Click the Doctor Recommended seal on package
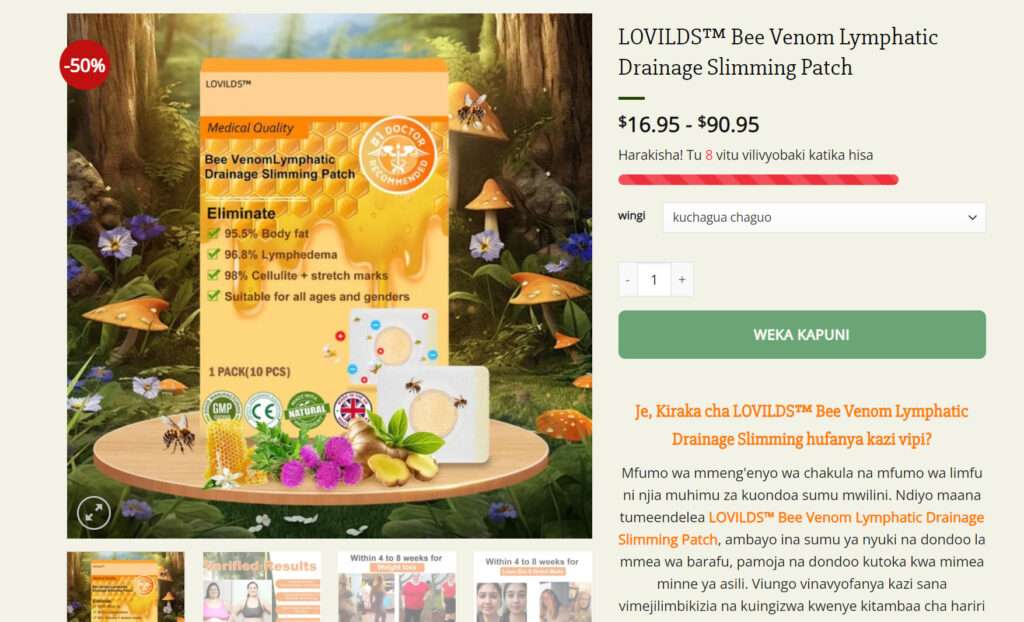This screenshot has width=1024, height=622. (x=398, y=156)
